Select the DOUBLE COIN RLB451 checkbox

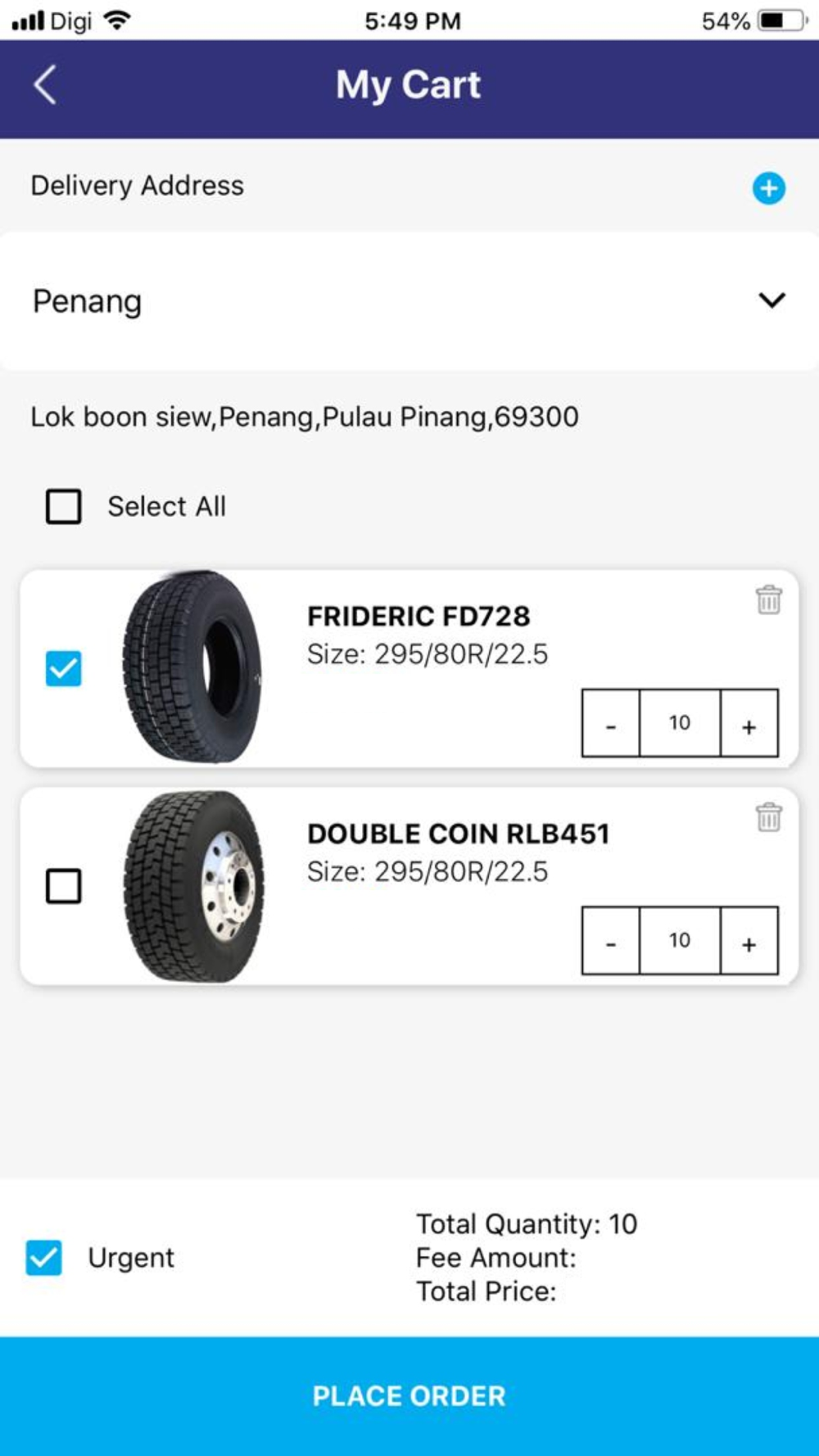coord(64,886)
